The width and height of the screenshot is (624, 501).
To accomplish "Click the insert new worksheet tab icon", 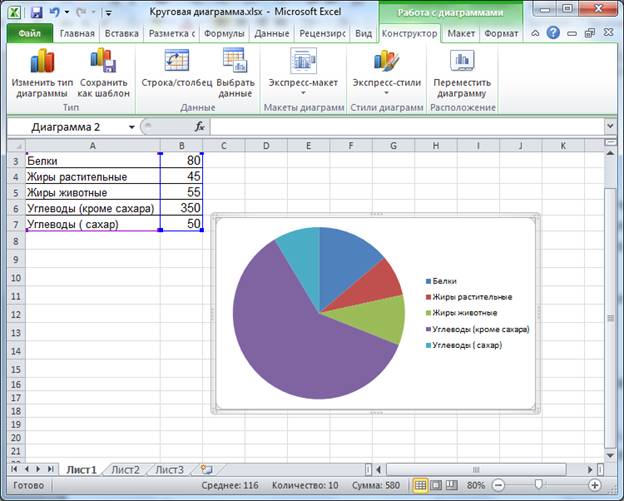I will pos(206,470).
